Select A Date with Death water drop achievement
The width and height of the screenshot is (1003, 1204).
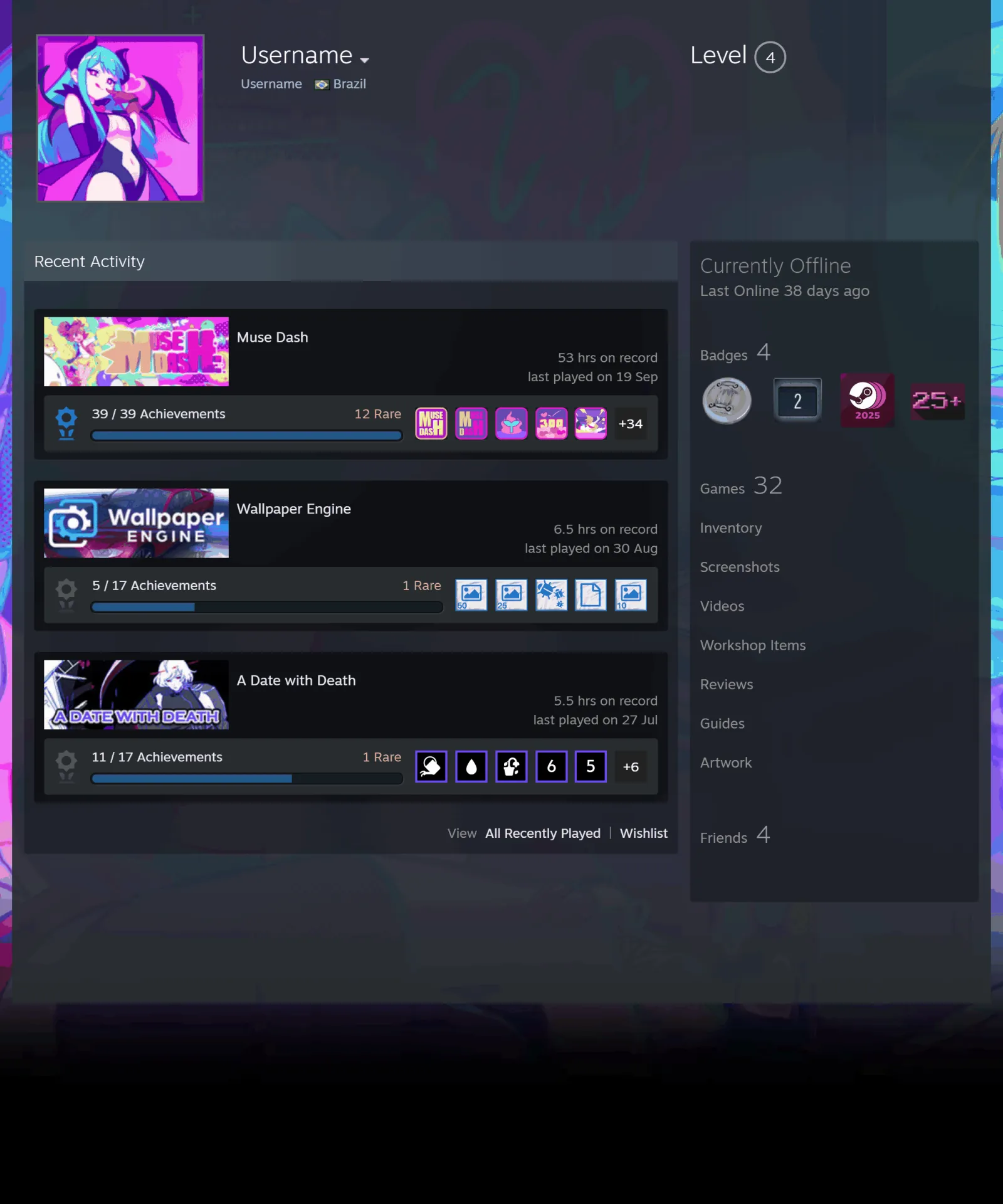pos(471,766)
